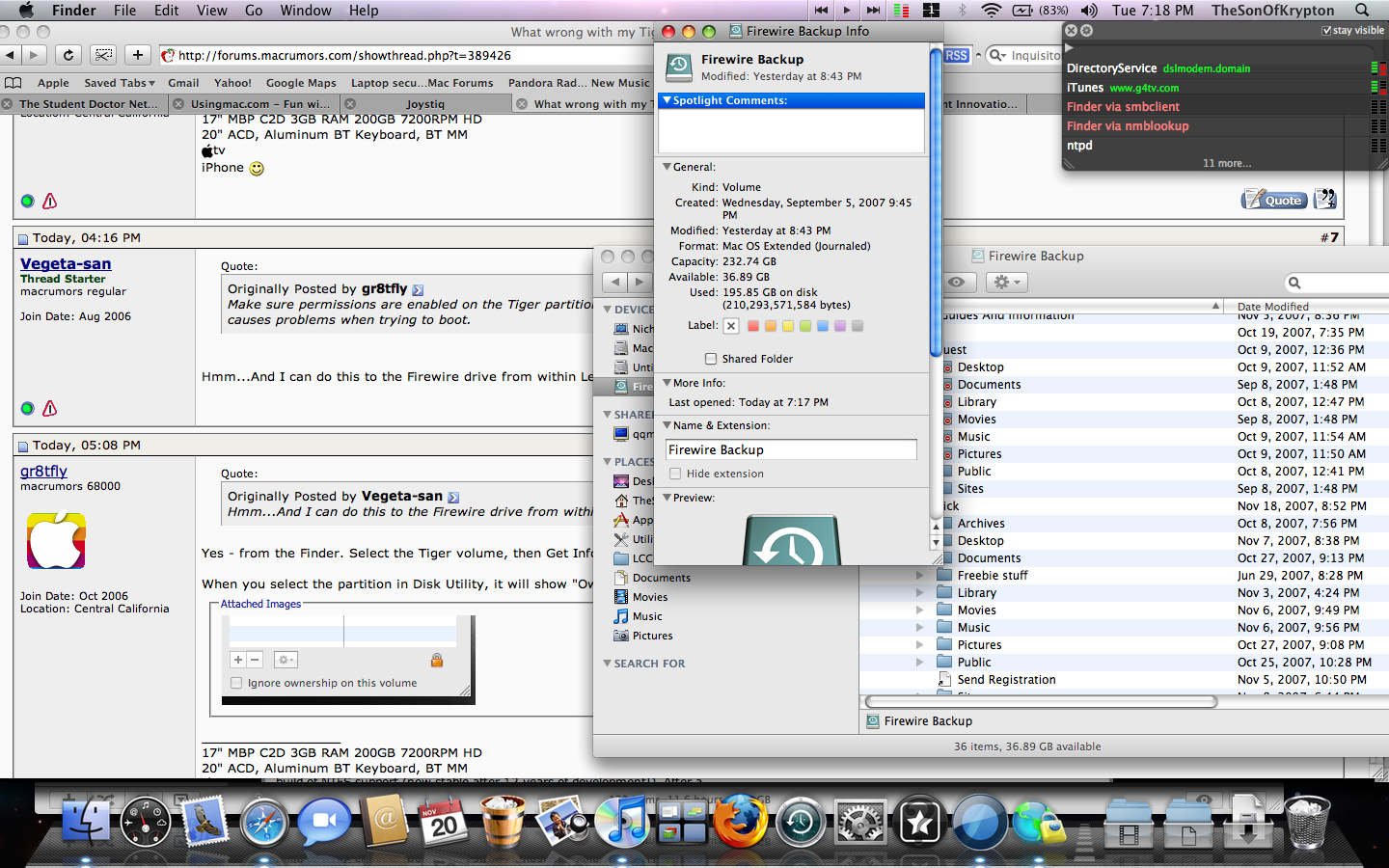Open iTunes from the Dock

click(x=622, y=822)
